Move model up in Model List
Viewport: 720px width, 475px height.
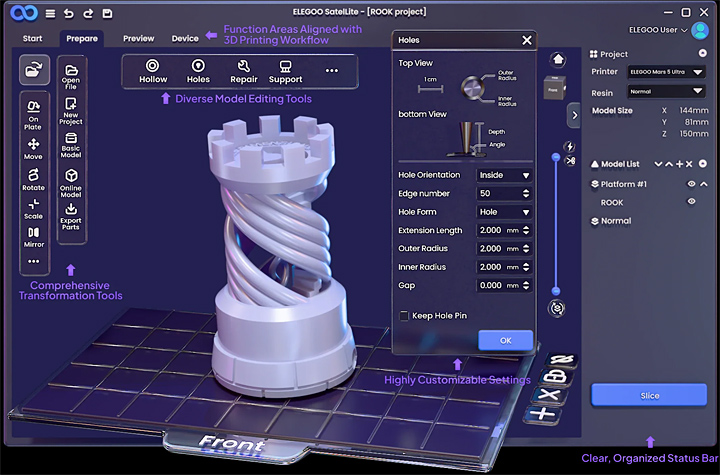point(669,164)
